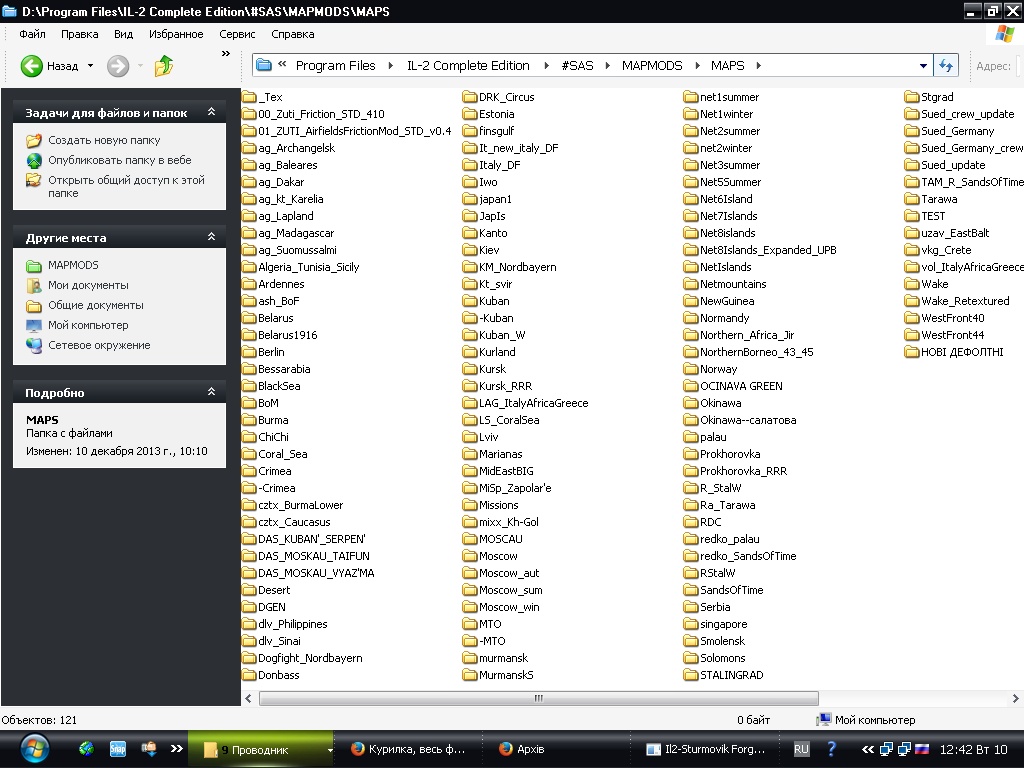Select the Wake_Retextured folder icon
The width and height of the screenshot is (1024, 768).
(912, 301)
